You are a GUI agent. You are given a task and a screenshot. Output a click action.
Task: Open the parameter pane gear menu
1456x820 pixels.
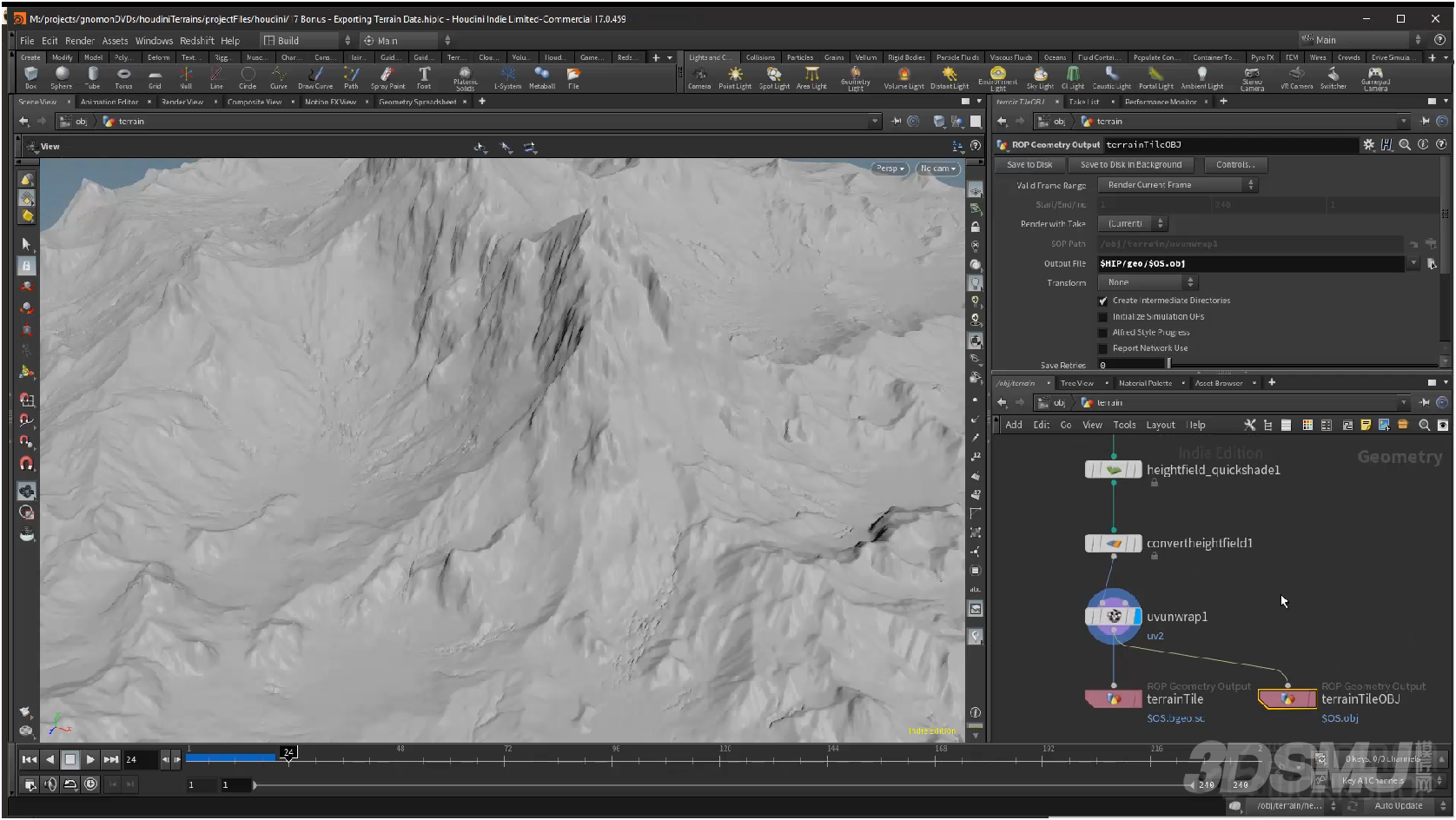coord(1369,145)
